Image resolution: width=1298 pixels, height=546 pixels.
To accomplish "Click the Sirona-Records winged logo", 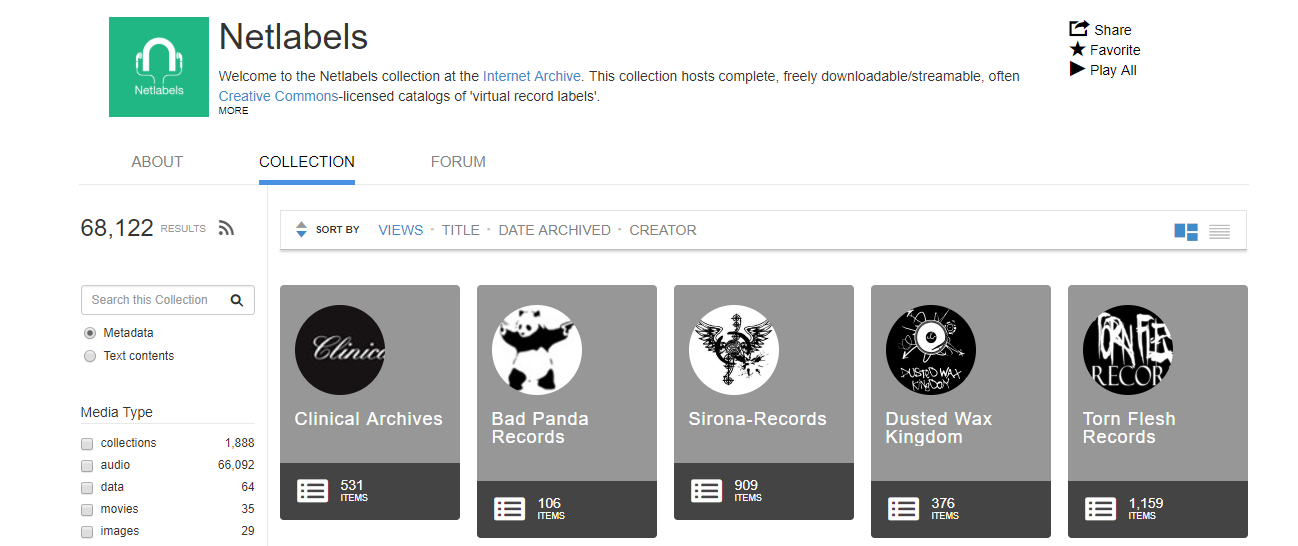I will pyautogui.click(x=734, y=350).
